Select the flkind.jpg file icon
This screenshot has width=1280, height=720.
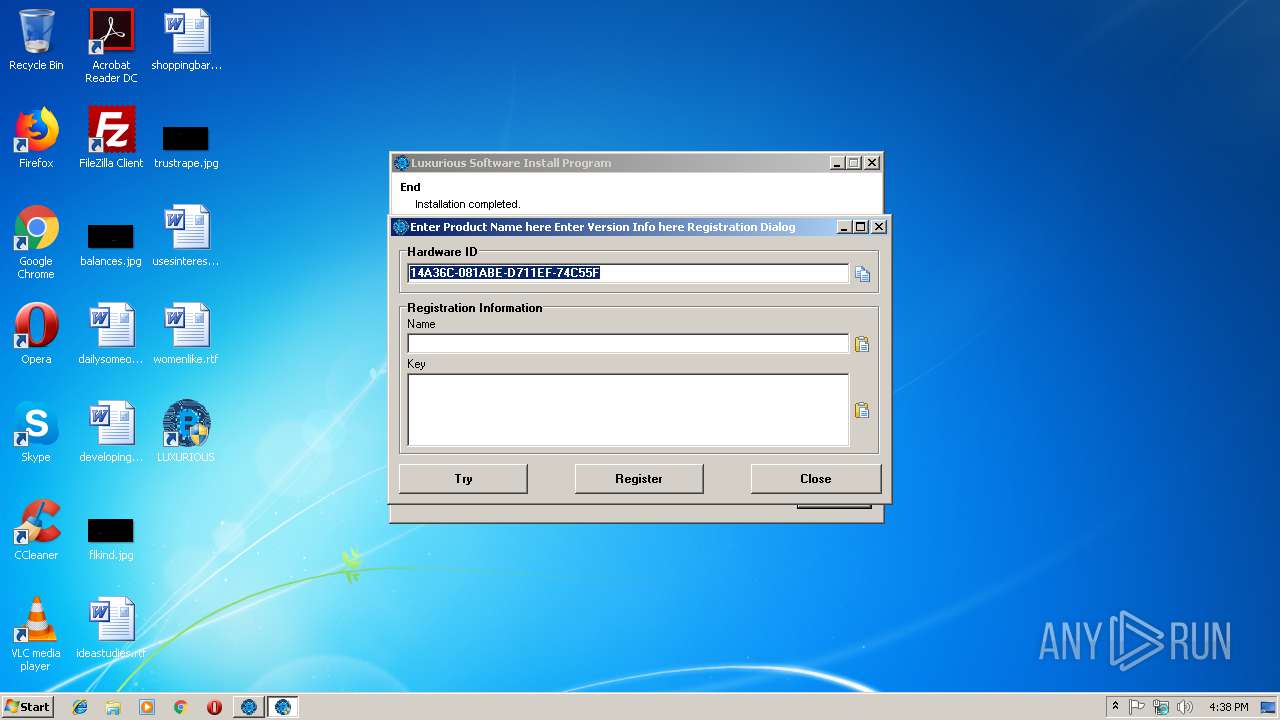coord(111,538)
